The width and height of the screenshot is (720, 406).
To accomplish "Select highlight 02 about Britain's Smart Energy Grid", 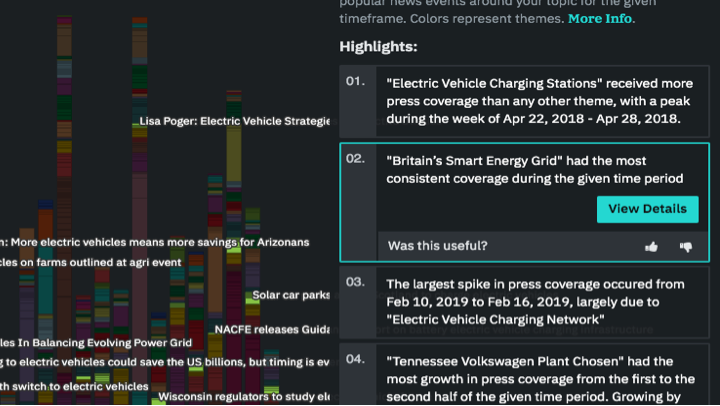I will click(524, 203).
